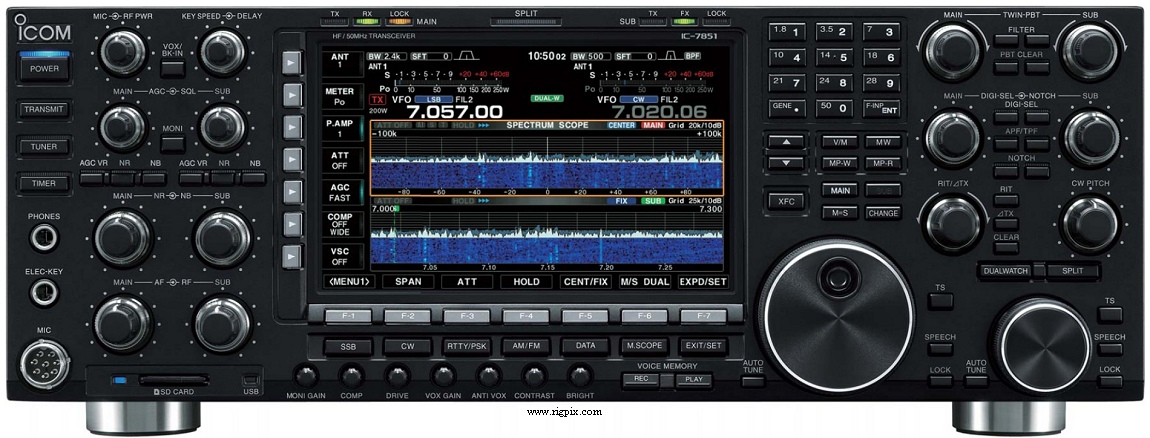
Task: Tap the GENE general coverage key
Action: tap(787, 108)
